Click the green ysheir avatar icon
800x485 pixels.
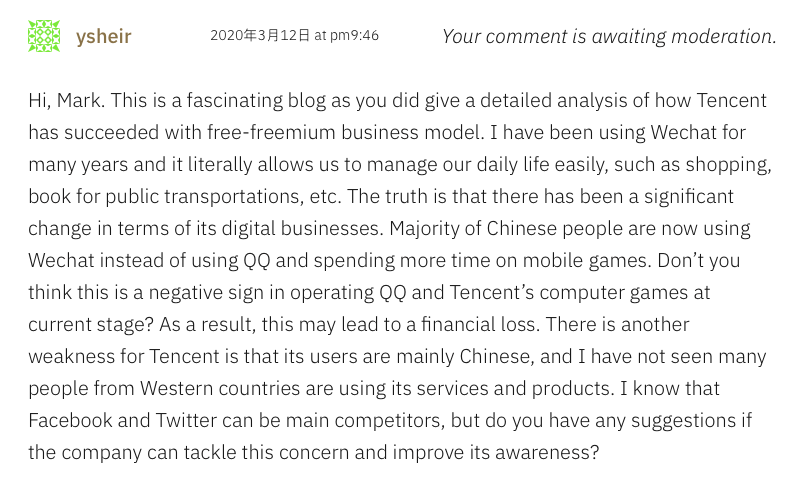(x=44, y=36)
